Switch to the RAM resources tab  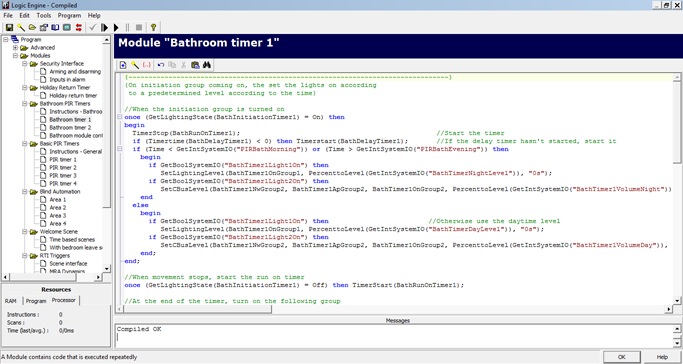(11, 301)
